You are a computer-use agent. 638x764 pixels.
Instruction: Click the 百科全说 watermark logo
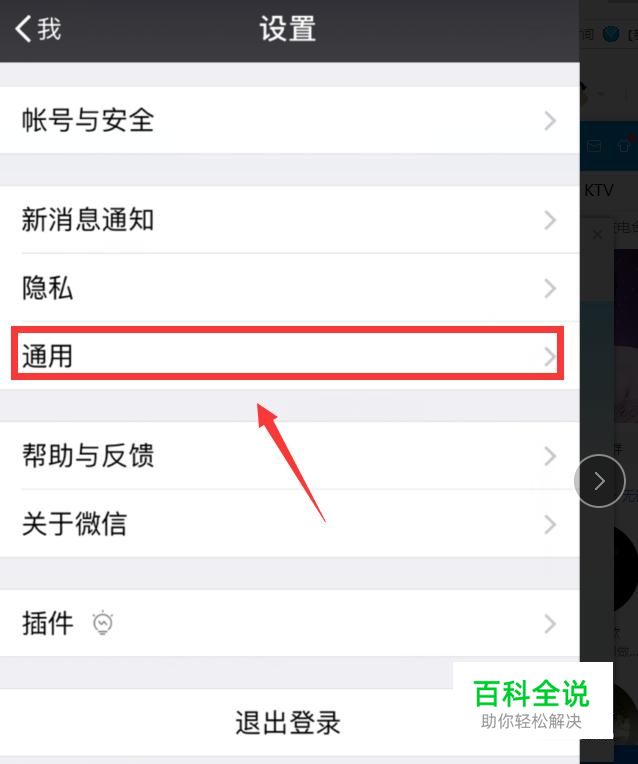coord(532,701)
